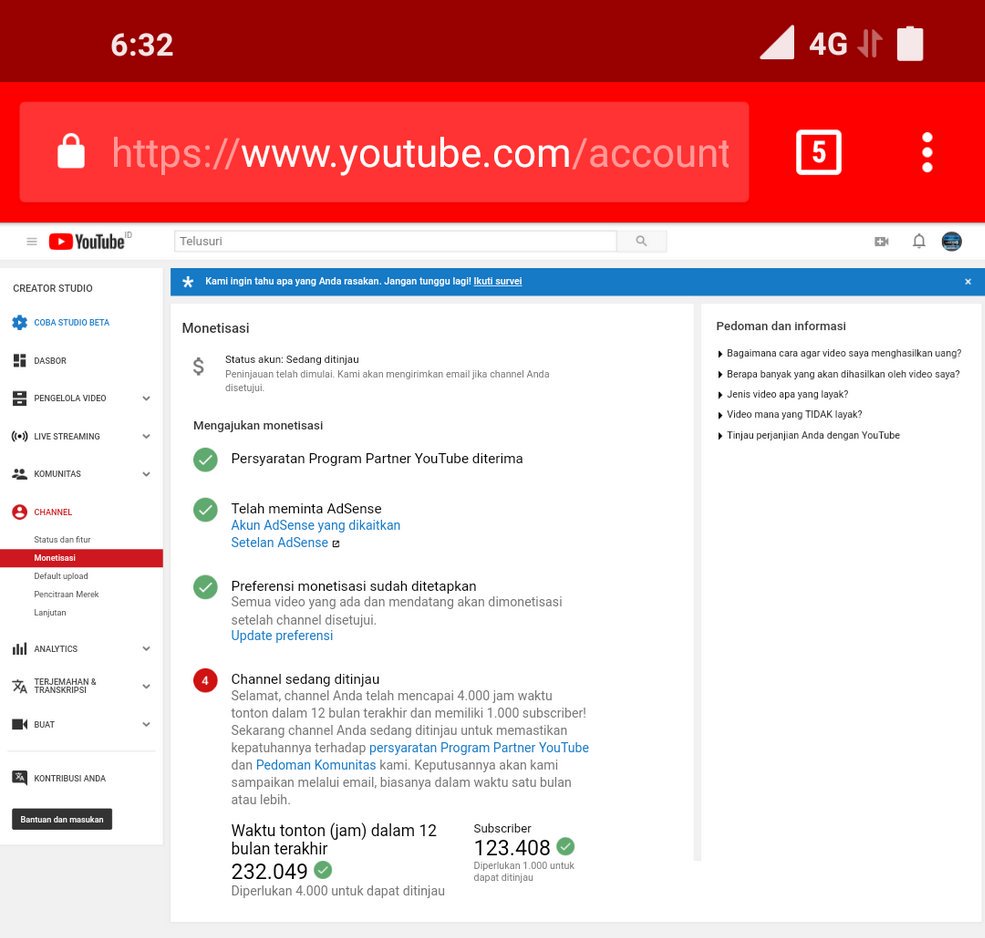Click the red step 4 badge
Screen dimensions: 985x938
[x=205, y=680]
